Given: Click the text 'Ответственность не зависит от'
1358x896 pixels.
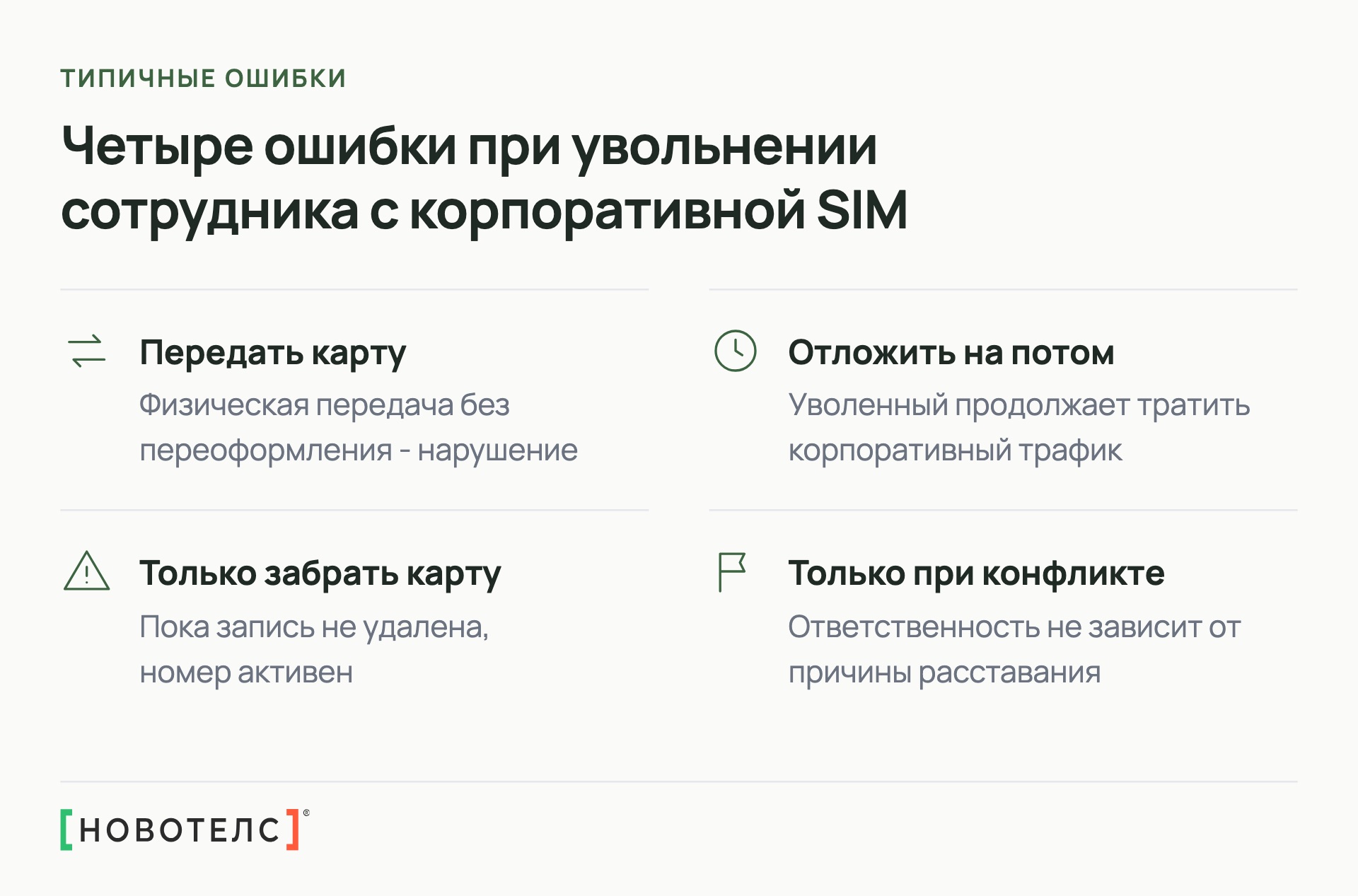Looking at the screenshot, I should (1015, 627).
